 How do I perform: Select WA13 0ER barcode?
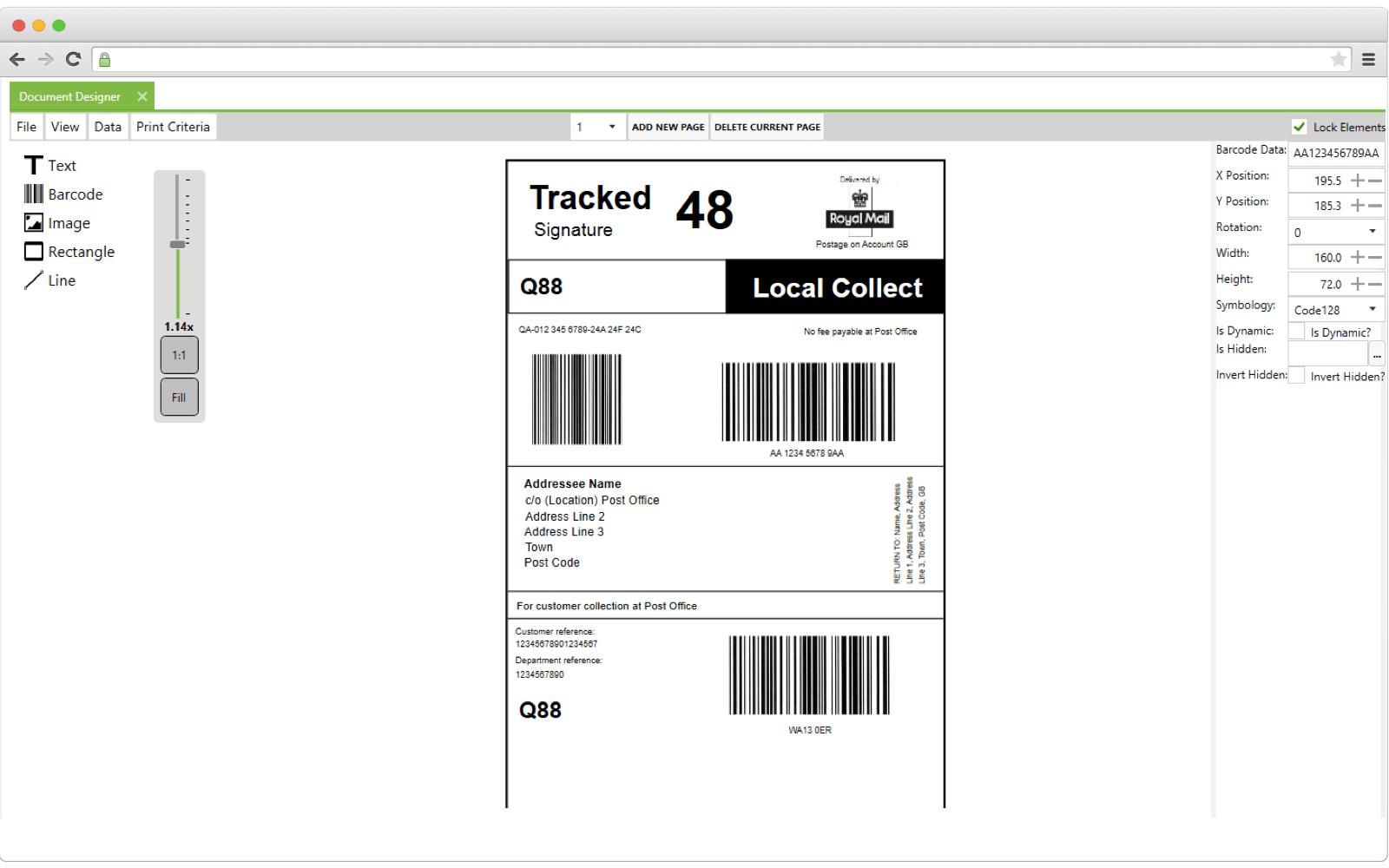(x=809, y=675)
